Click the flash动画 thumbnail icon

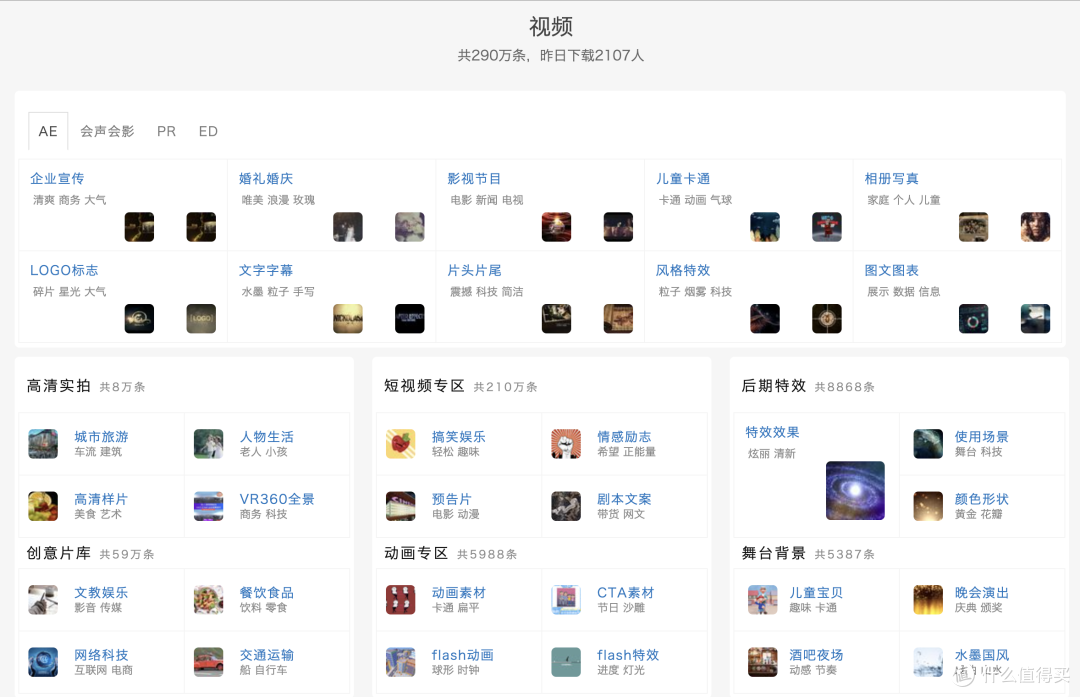pyautogui.click(x=400, y=662)
